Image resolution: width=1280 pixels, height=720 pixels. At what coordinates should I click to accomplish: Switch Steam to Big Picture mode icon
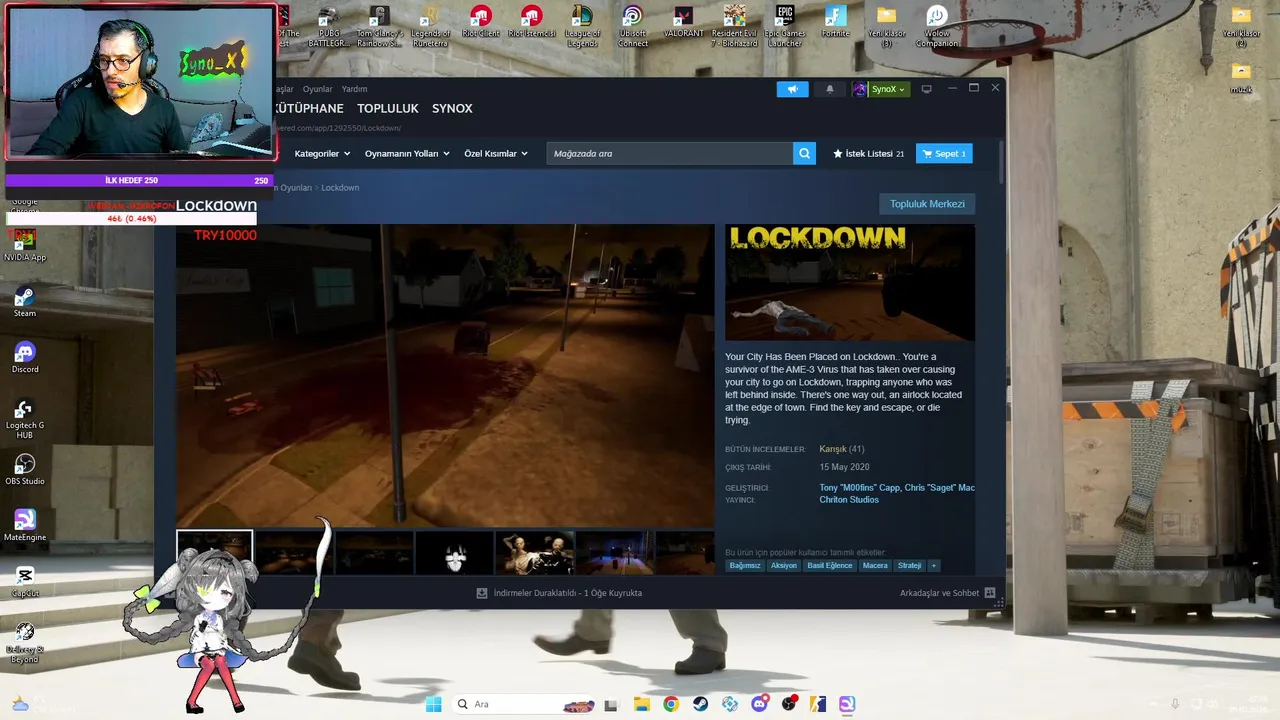click(926, 89)
